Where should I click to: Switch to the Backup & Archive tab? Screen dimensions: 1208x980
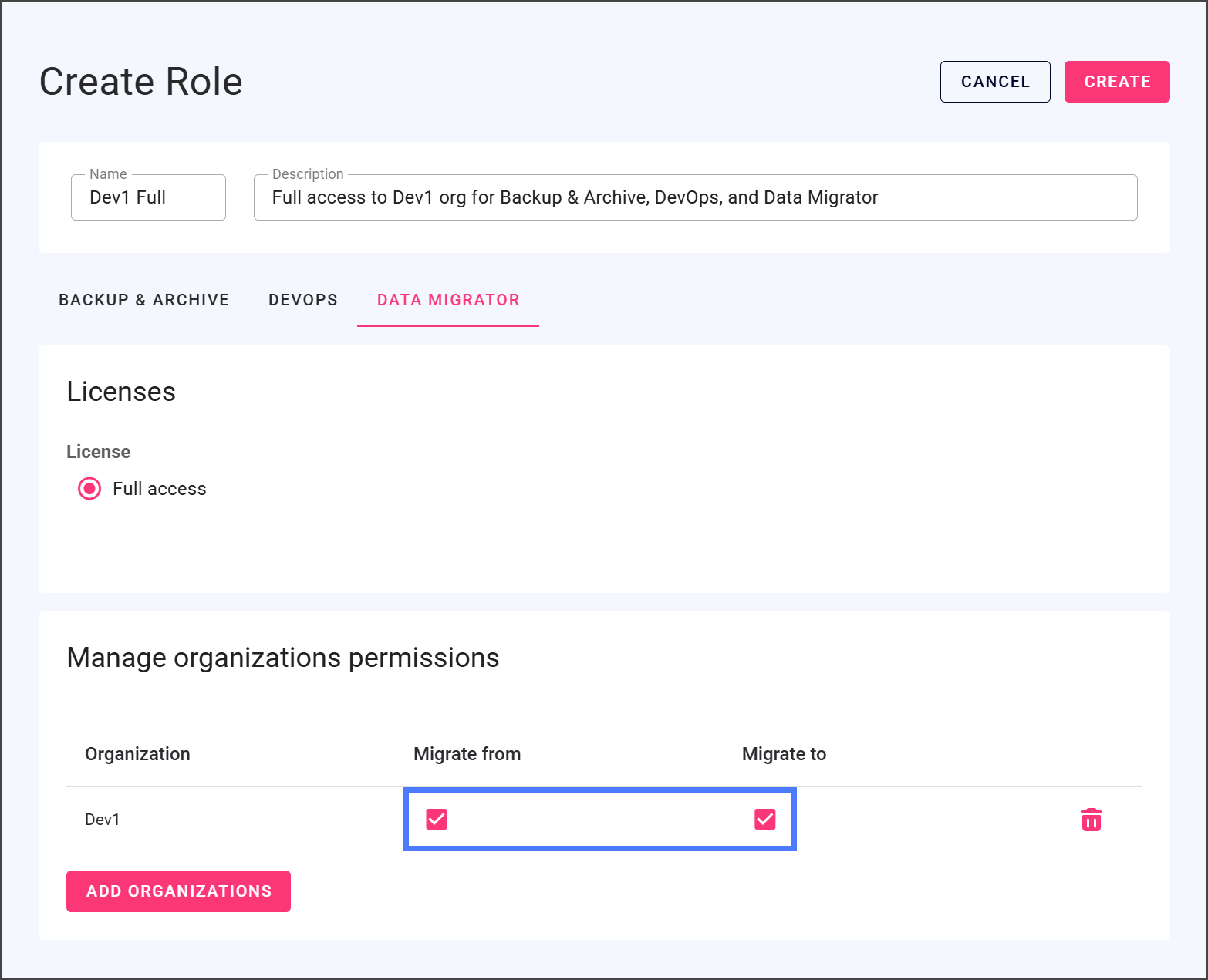pos(143,300)
